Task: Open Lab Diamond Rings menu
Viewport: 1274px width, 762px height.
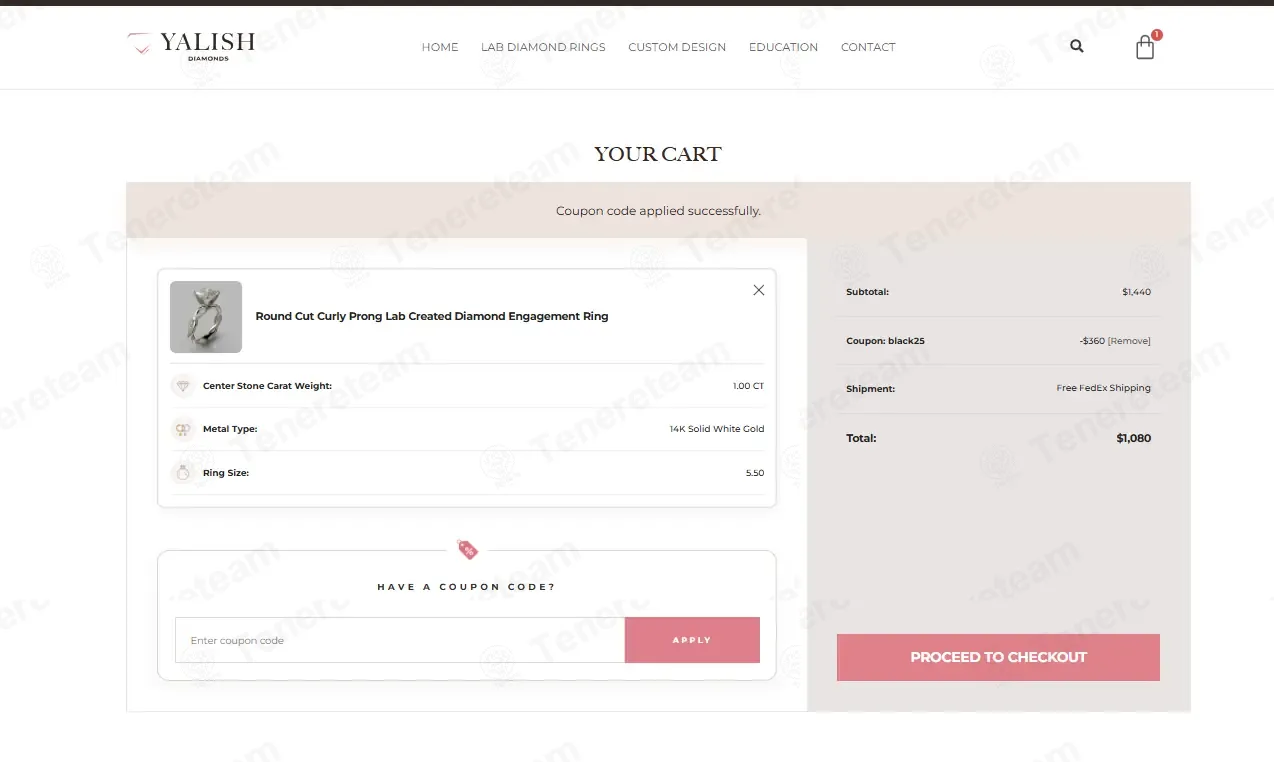Action: pos(543,47)
